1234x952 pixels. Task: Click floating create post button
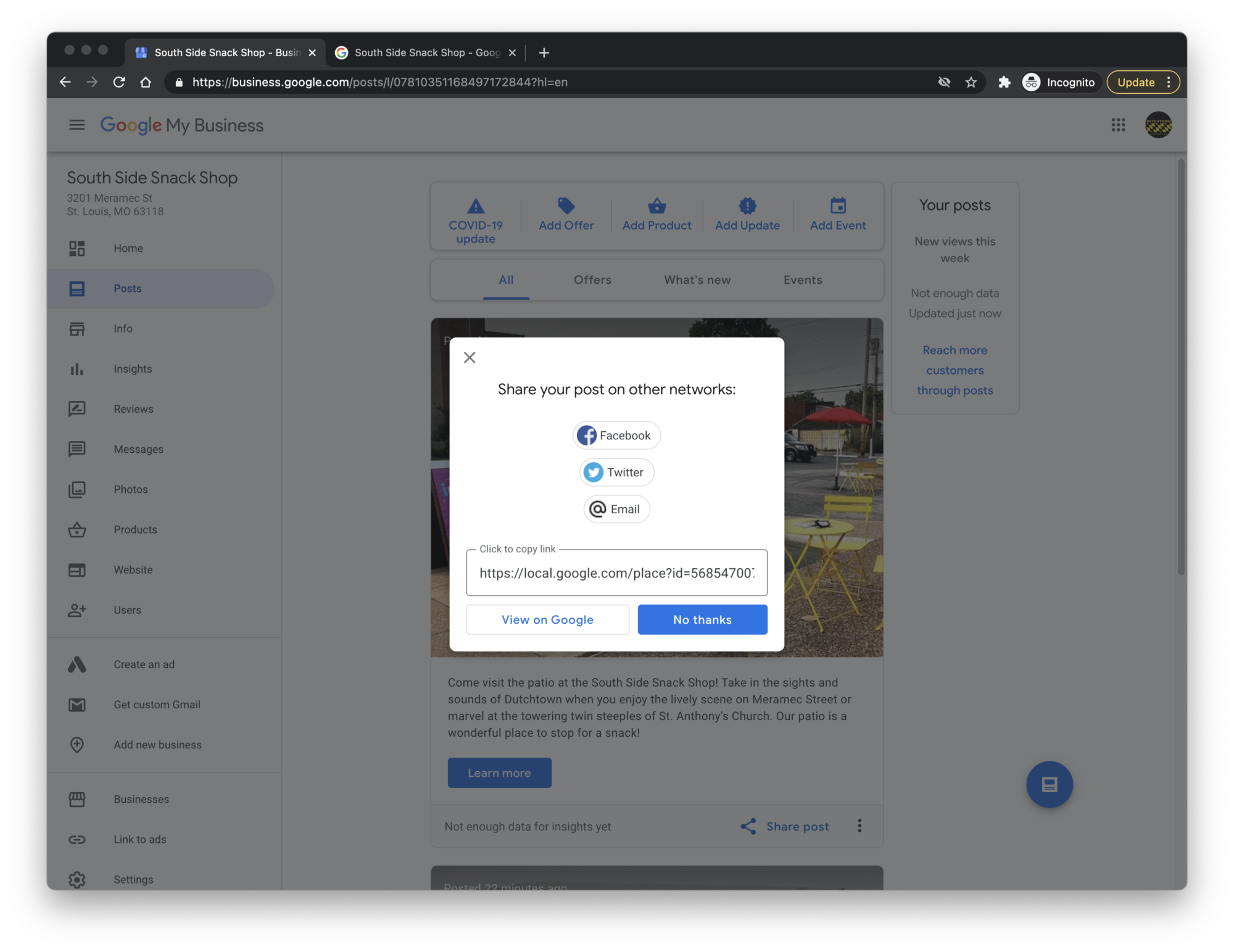(x=1049, y=785)
